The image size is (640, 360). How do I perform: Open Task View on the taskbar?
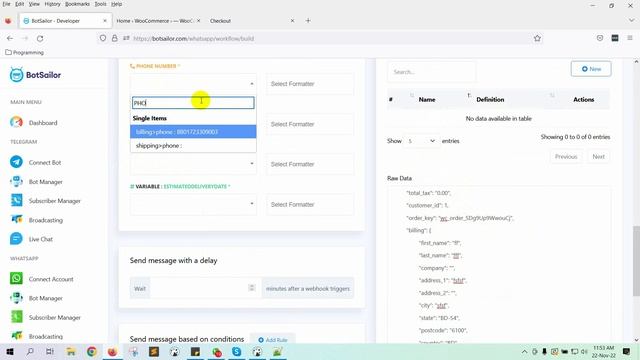[x=50, y=351]
